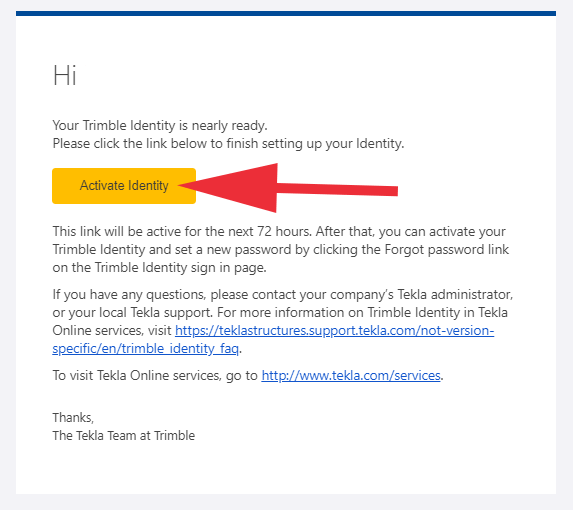This screenshot has width=573, height=510.
Task: Click the "72 hours" text in the paragraph
Action: coord(284,232)
